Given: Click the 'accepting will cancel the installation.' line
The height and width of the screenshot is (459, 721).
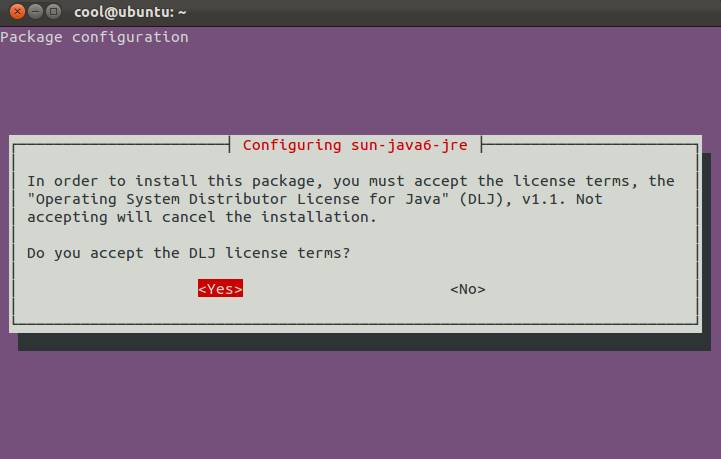Looking at the screenshot, I should click(x=202, y=217).
